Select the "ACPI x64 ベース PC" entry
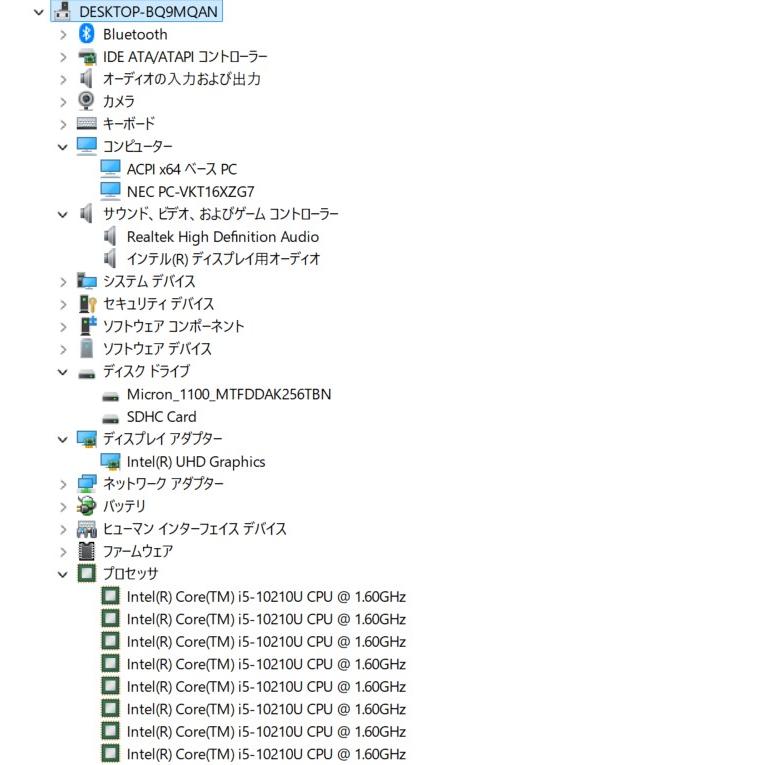Viewport: 765px width, 765px height. (x=181, y=169)
